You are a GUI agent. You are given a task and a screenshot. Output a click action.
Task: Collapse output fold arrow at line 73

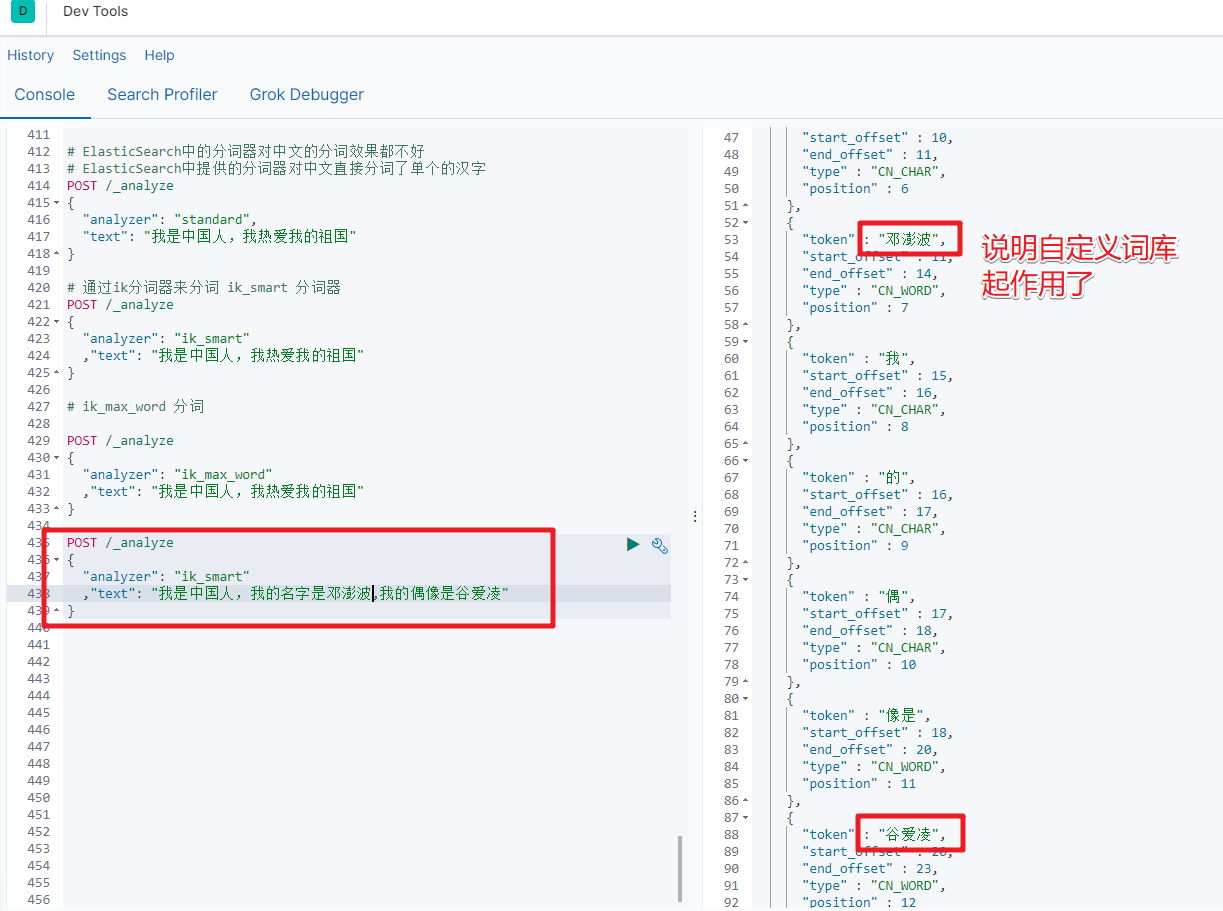[746, 580]
